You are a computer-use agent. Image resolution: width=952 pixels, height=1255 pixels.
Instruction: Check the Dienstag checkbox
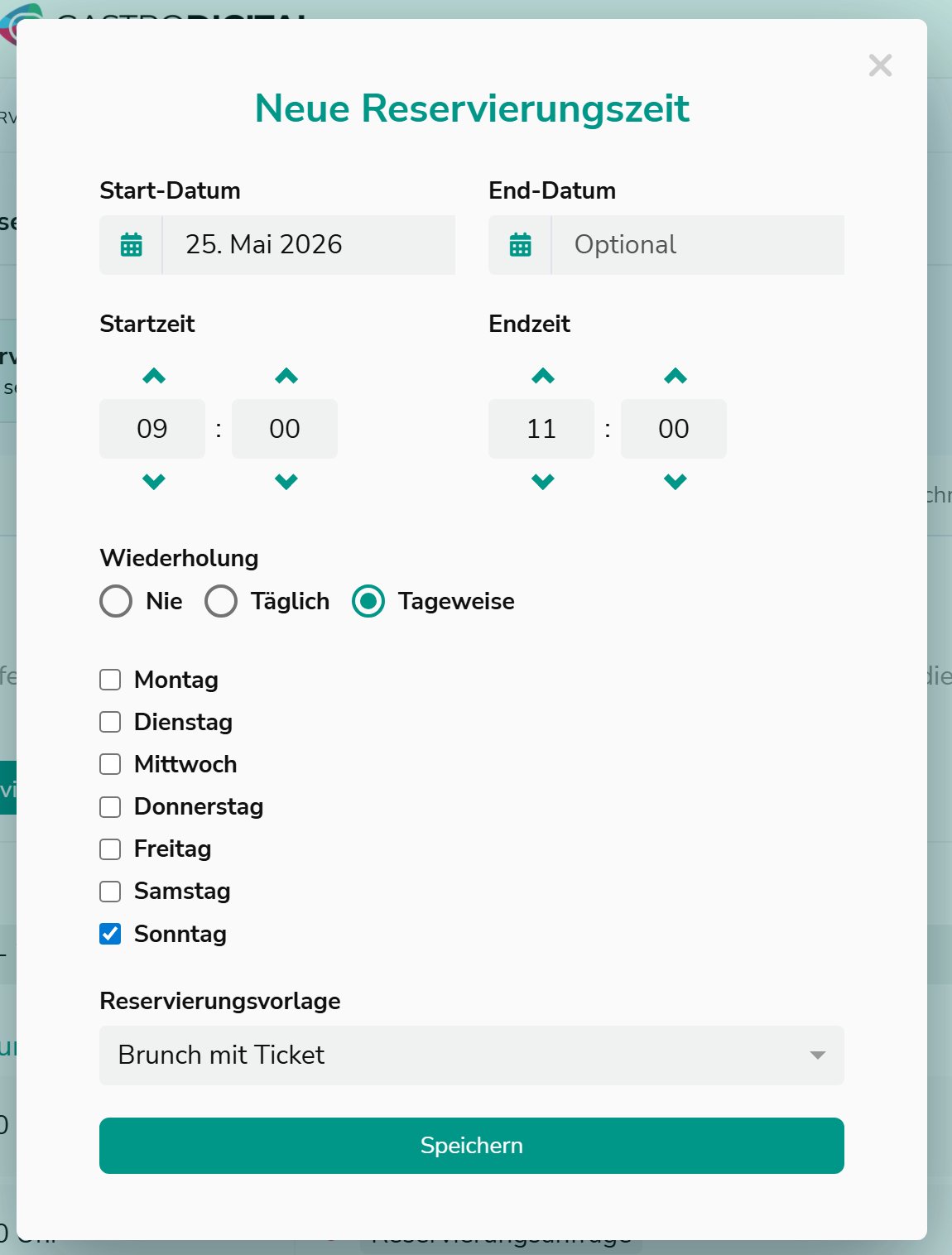pos(110,722)
